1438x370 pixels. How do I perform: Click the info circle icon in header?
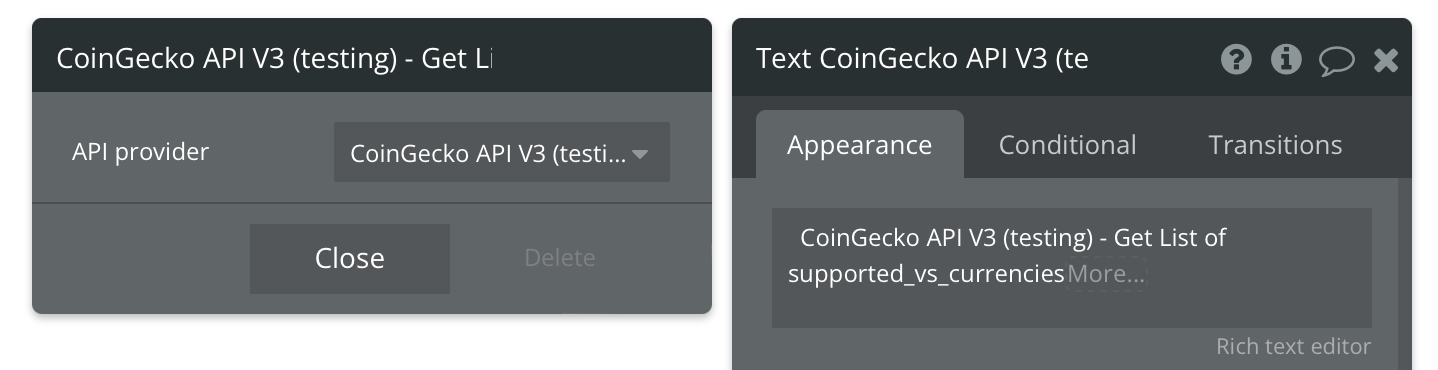click(1286, 60)
